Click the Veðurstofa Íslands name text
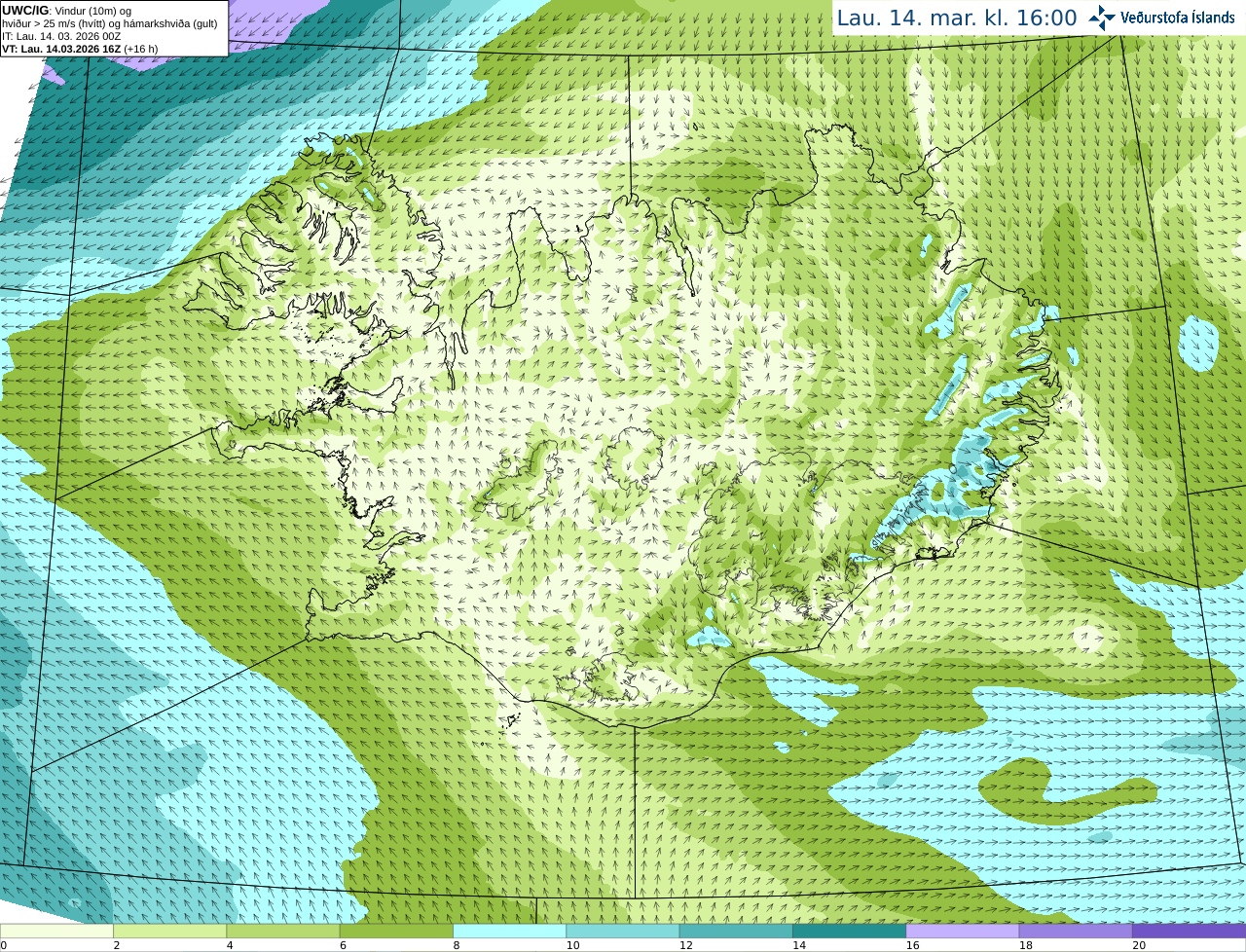Screen dimensions: 1246x952 (1177, 18)
